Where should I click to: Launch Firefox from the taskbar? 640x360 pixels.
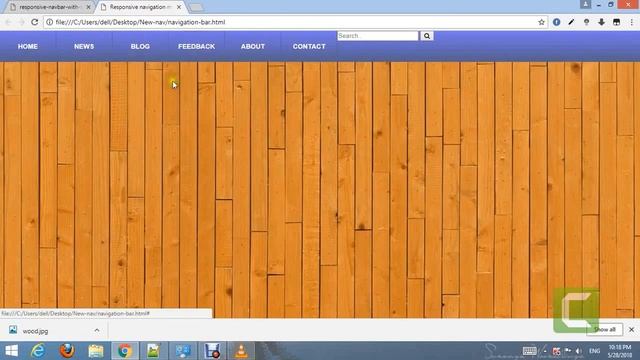click(x=67, y=351)
